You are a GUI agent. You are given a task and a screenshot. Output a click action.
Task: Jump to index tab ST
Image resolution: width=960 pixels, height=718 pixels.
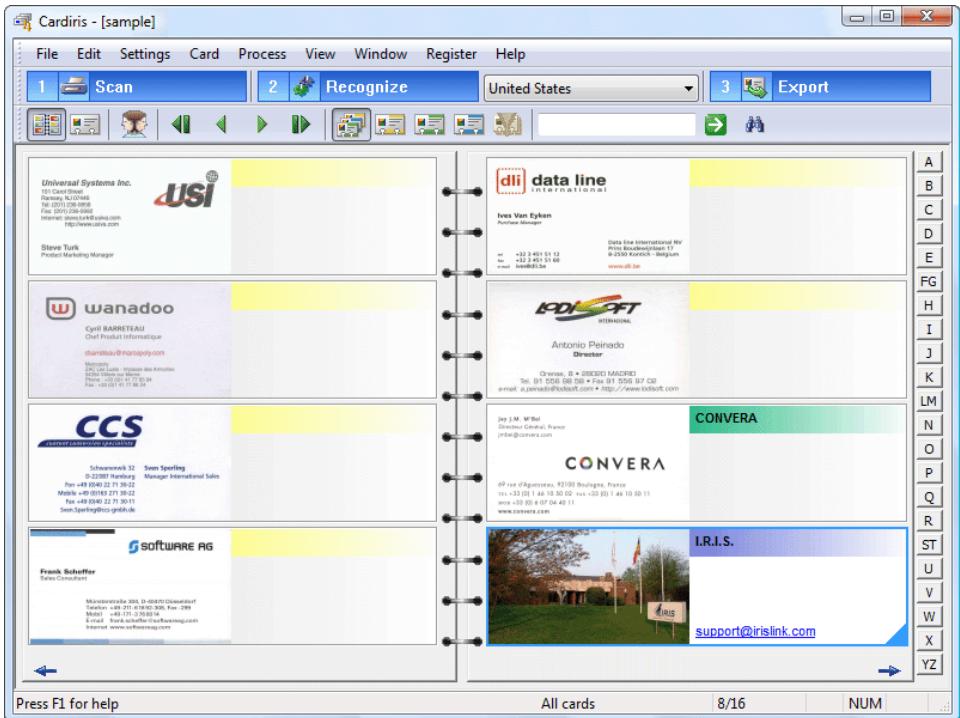tap(929, 545)
